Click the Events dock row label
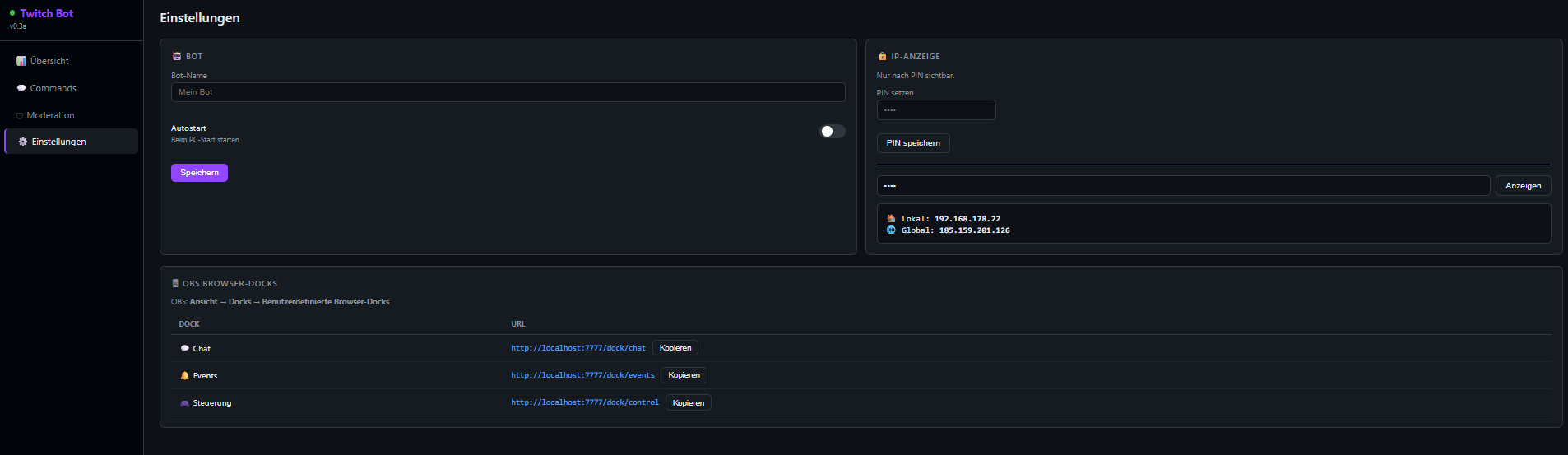Screen dimensions: 1568x455 (x=205, y=376)
